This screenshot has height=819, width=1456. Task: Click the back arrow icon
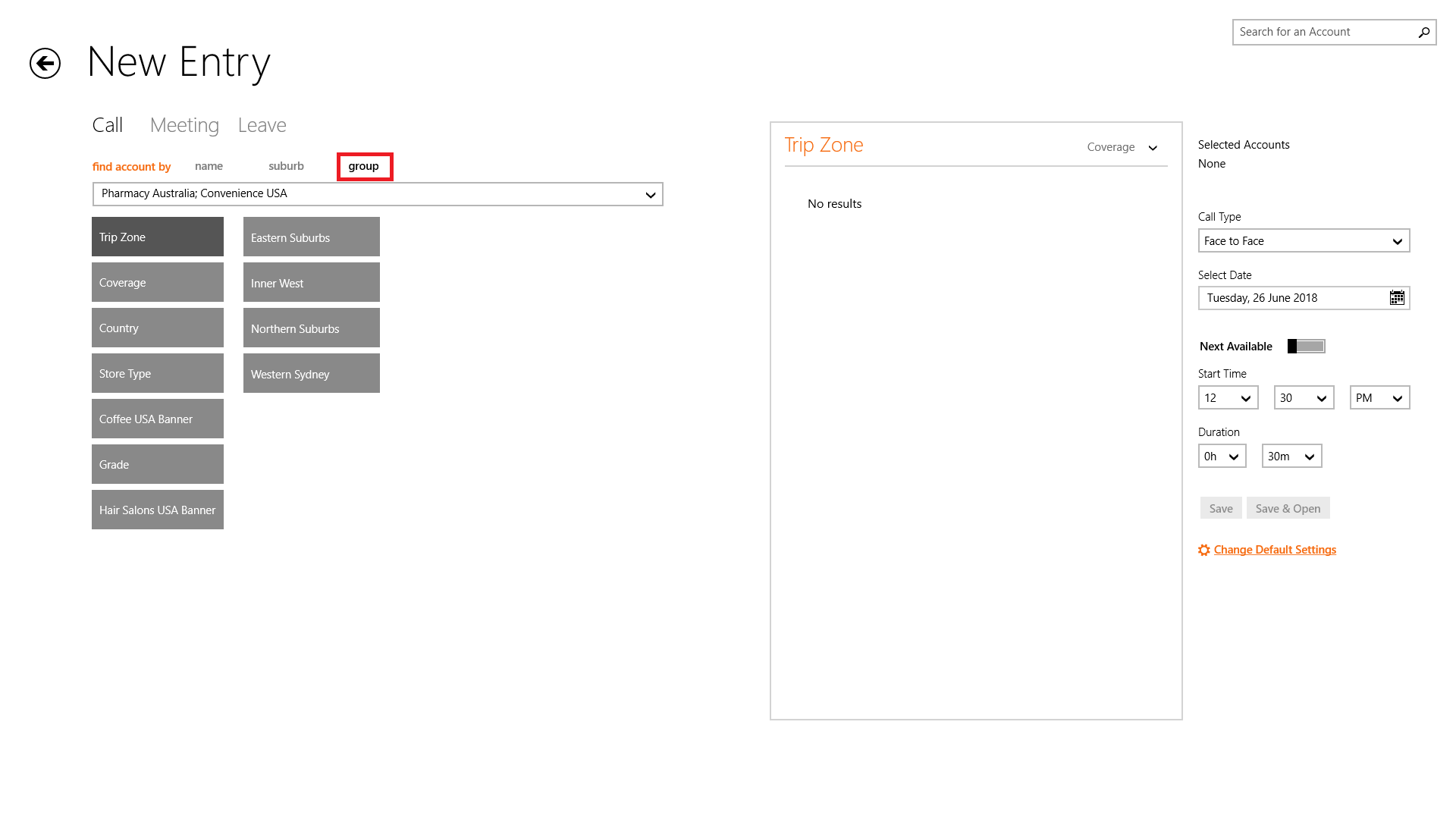point(45,63)
